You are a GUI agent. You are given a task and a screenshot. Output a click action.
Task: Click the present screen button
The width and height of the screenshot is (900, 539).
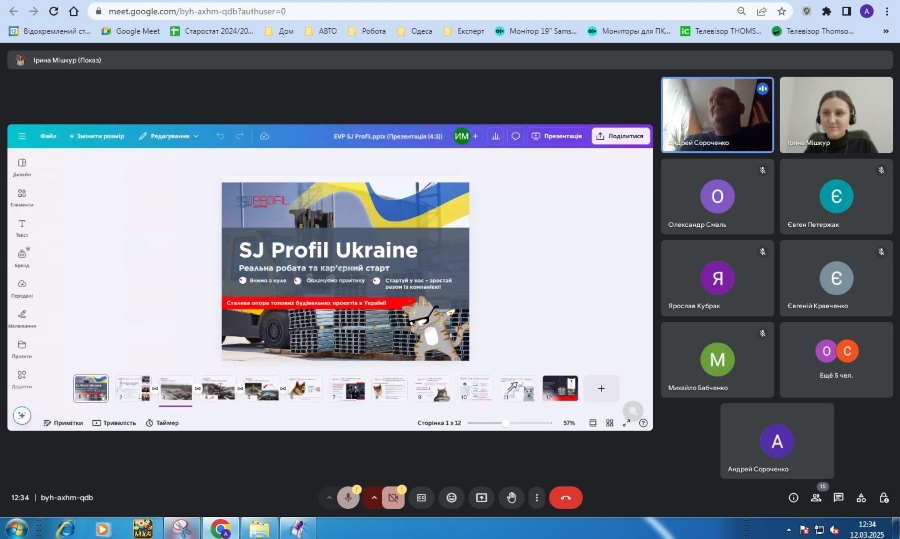pos(482,497)
